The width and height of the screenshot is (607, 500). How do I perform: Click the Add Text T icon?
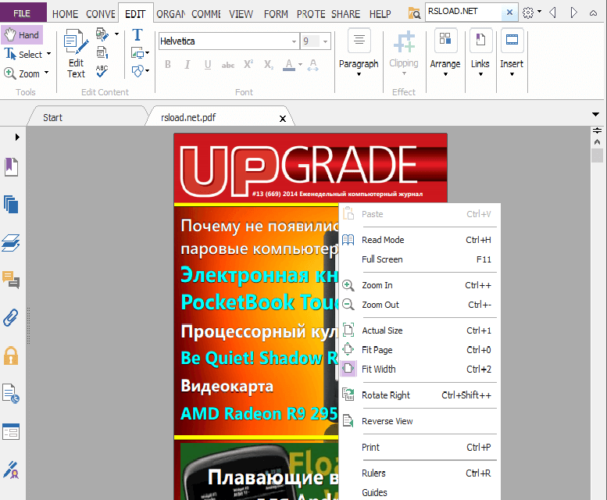click(137, 35)
